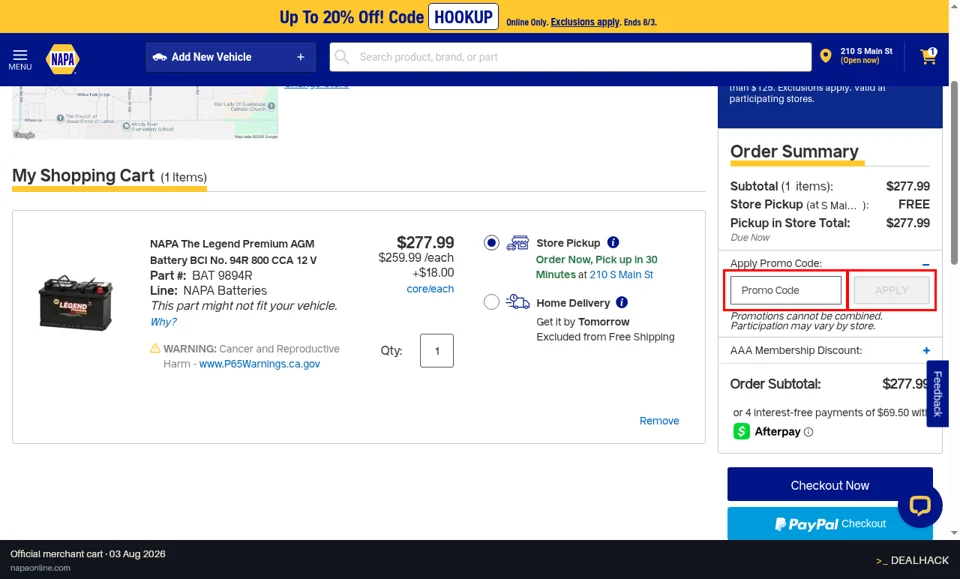Select the Home Delivery radio button
This screenshot has width=960, height=579.
click(x=491, y=302)
